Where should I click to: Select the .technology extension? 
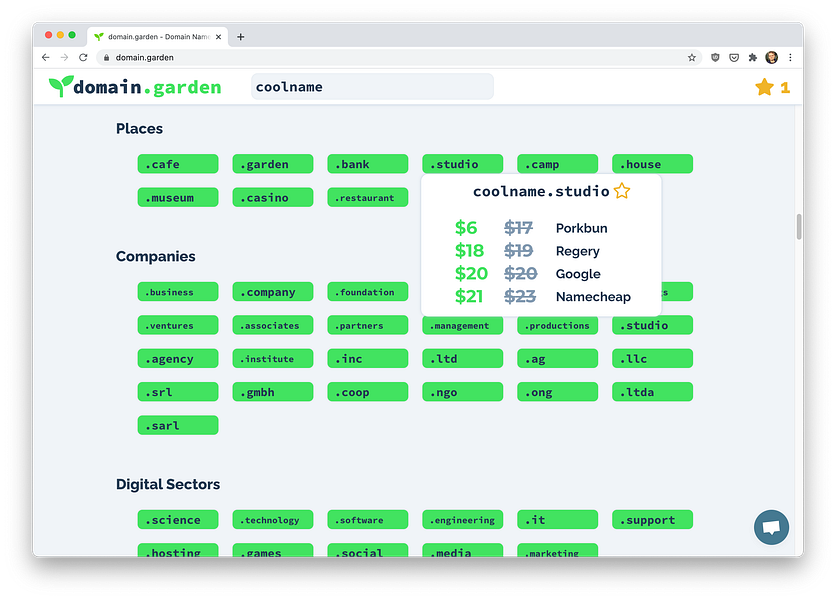(273, 519)
